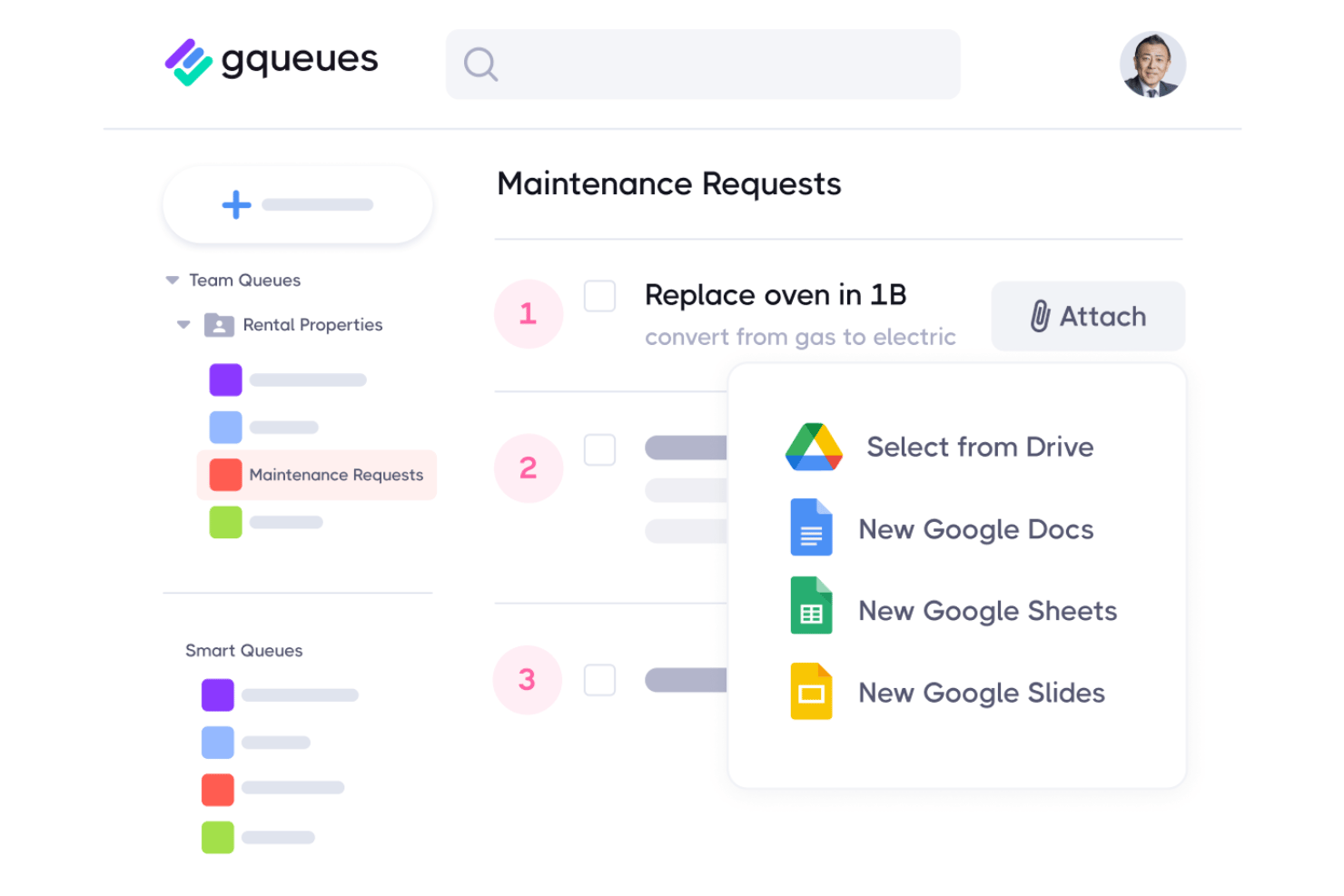Click the Team Queues heading
The width and height of the screenshot is (1344, 896).
pyautogui.click(x=244, y=281)
